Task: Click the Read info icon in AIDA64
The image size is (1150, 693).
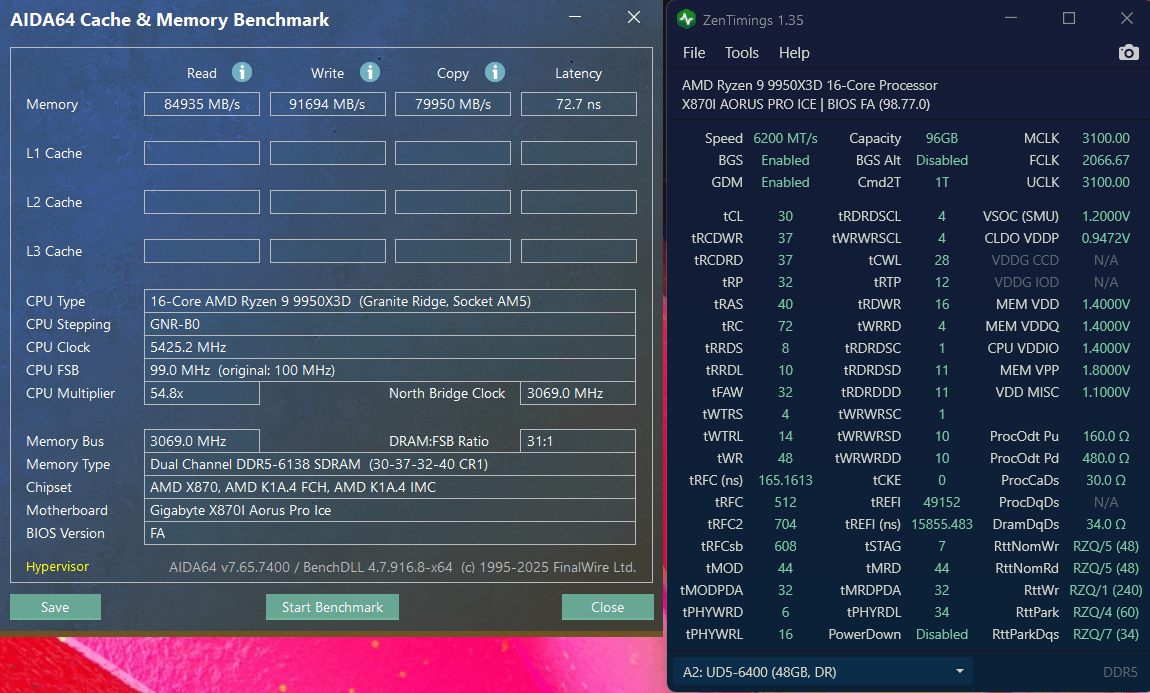Action: coord(242,72)
